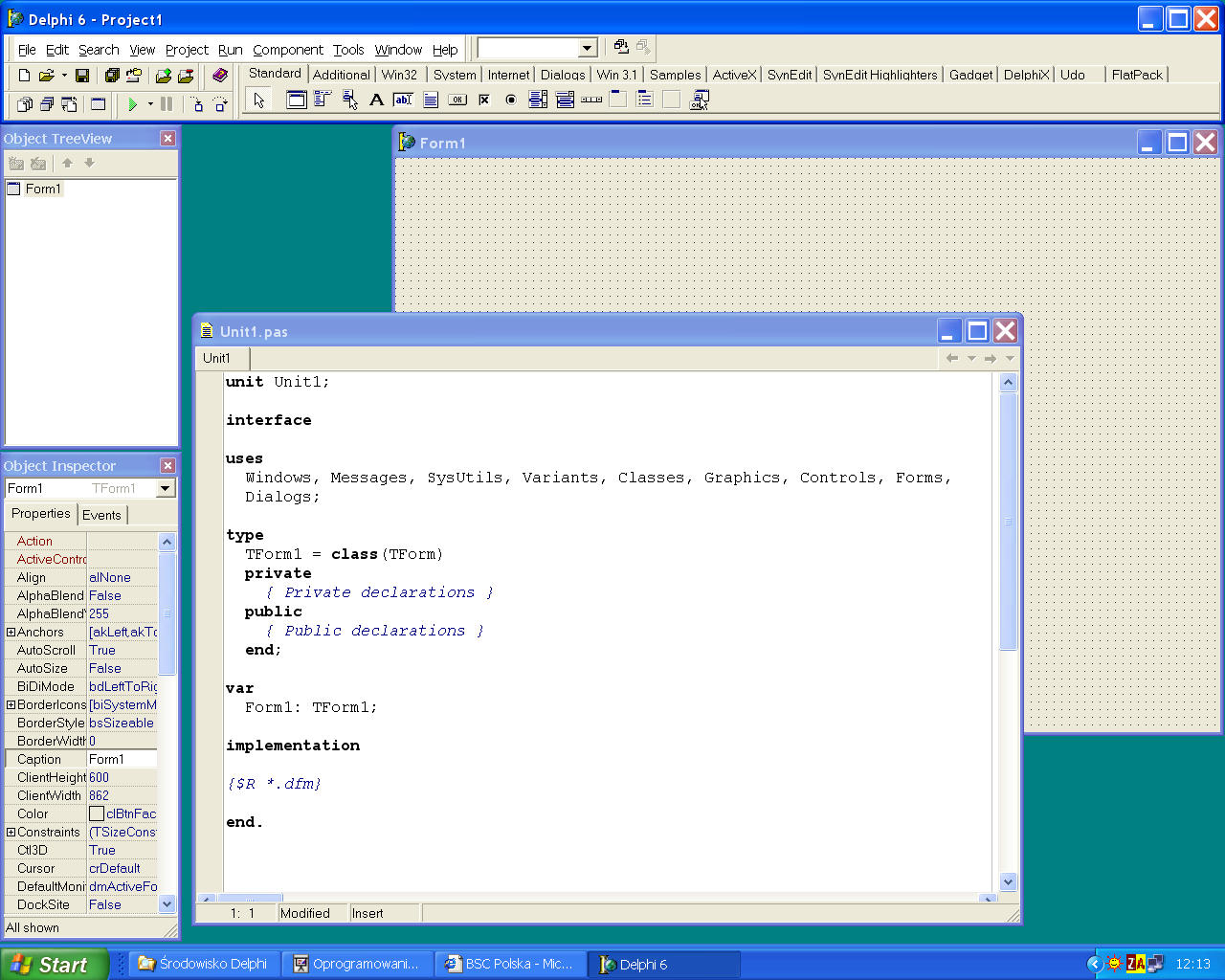Viewport: 1225px width, 980px height.
Task: Select the Edit component icon
Action: click(x=404, y=100)
